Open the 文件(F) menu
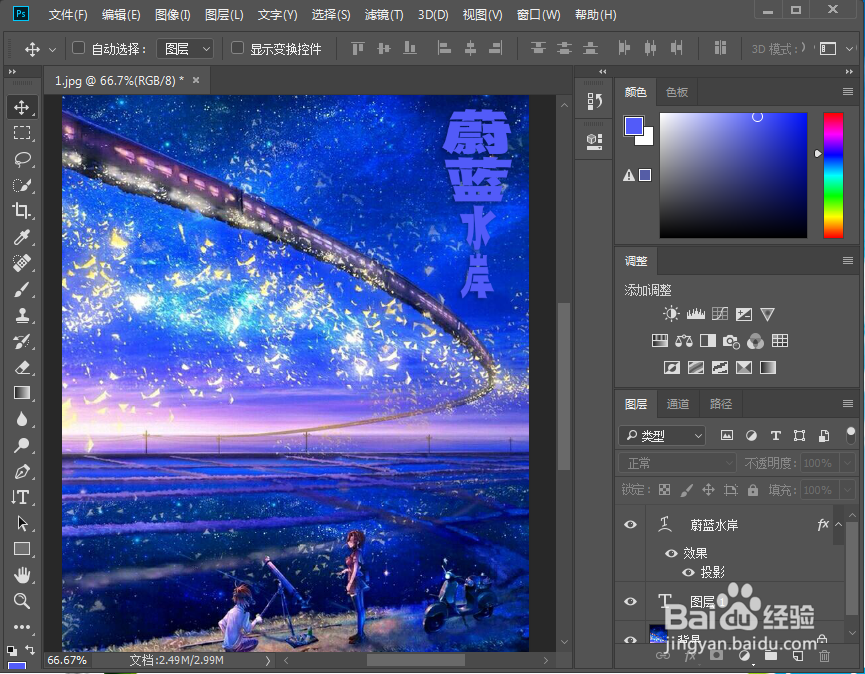 click(68, 15)
